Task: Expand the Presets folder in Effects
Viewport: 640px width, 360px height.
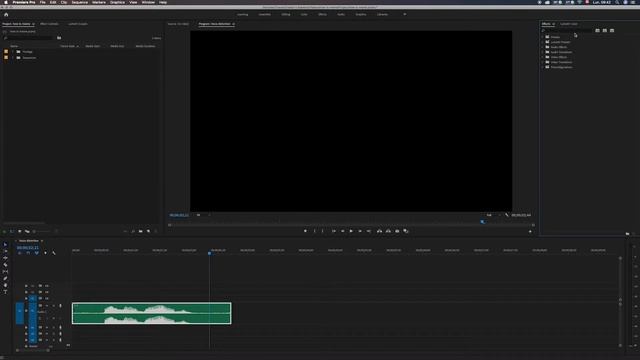Action: [542, 37]
